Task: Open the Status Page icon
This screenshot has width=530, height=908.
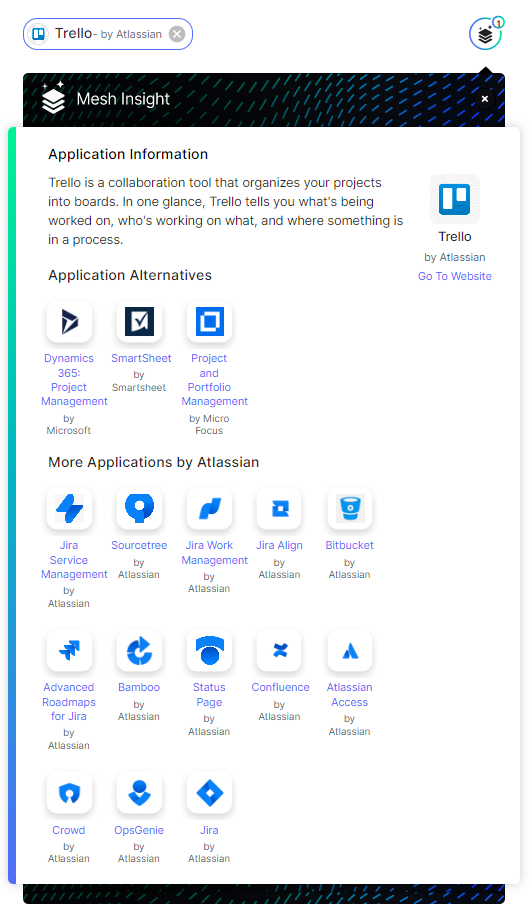Action: [209, 651]
